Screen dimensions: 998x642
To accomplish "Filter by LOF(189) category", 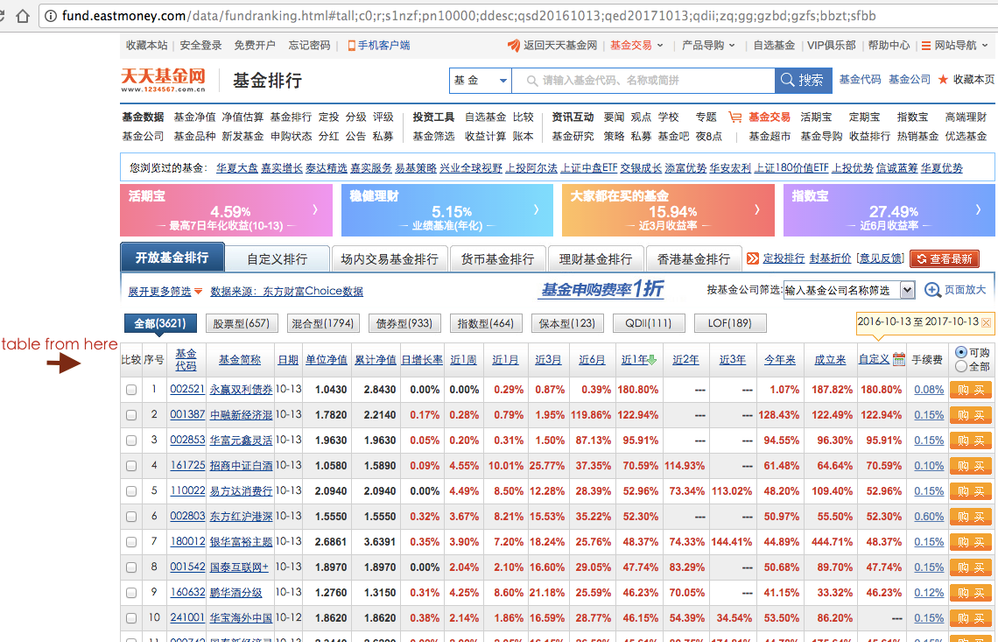I will [x=730, y=323].
